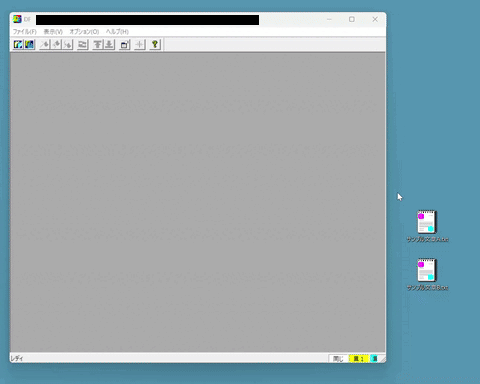Click the jump-to-bottom toolbar icon
This screenshot has height=384, width=480.
(x=109, y=44)
